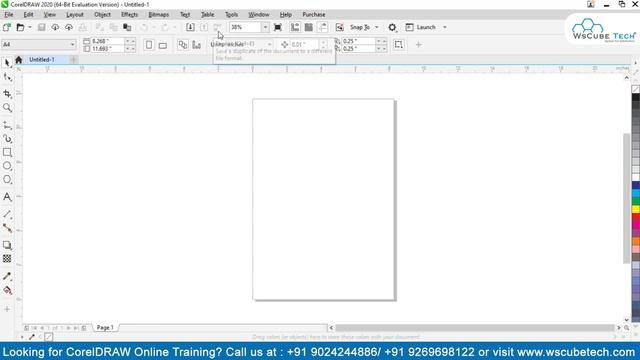
Task: Select the Shape tool
Action: coord(7,77)
